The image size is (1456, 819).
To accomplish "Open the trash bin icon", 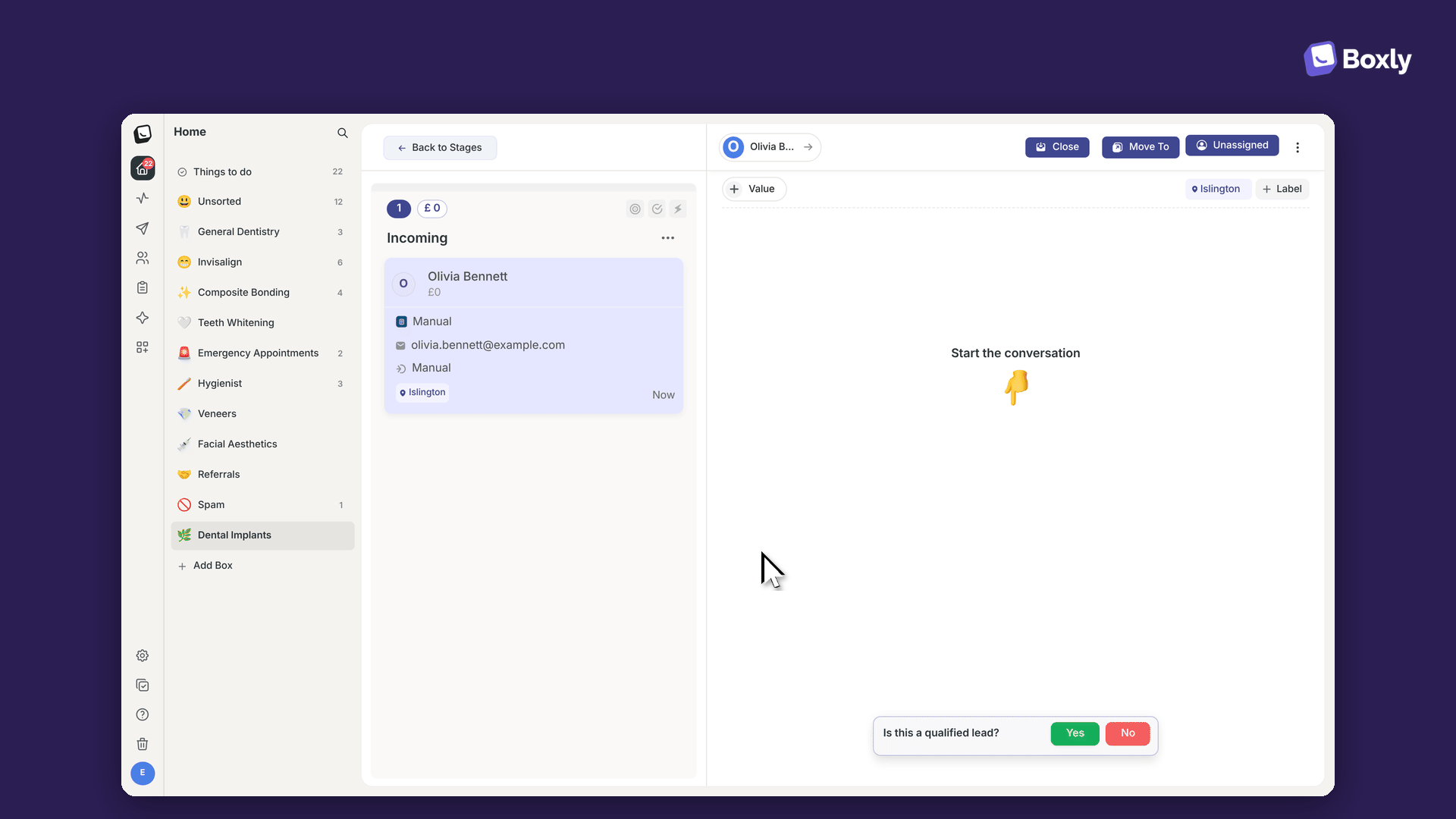I will (x=143, y=745).
